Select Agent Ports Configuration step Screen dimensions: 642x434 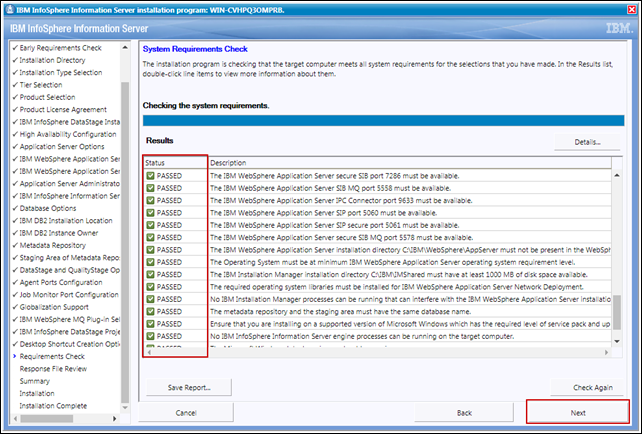(x=61, y=282)
